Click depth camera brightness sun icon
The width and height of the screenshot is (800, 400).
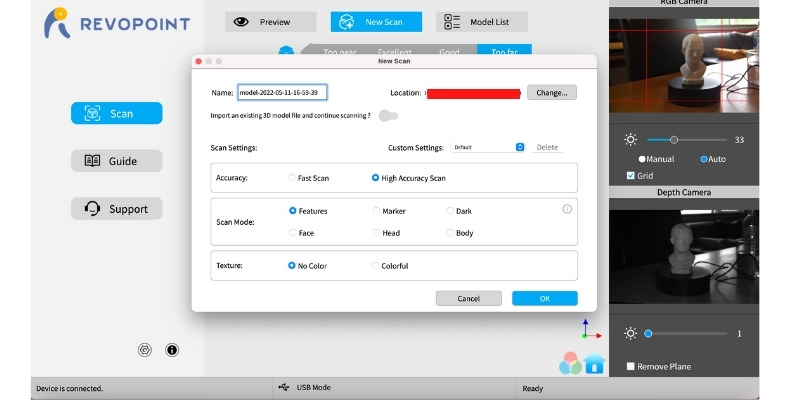point(631,334)
